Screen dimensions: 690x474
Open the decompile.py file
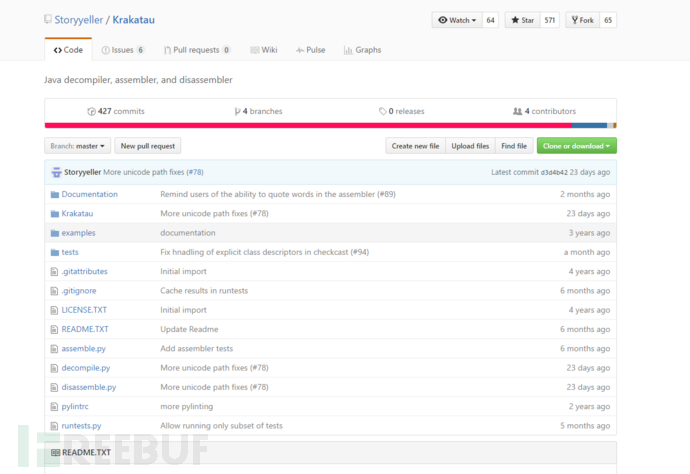86,368
